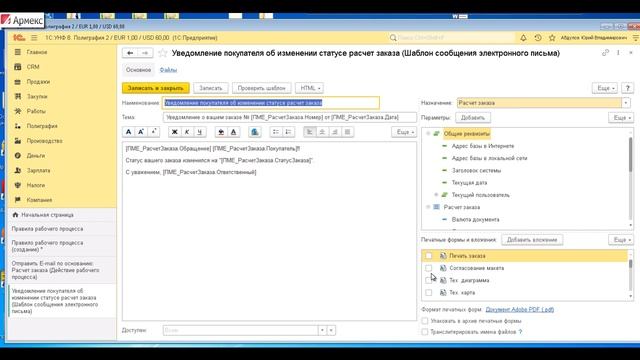
Task: Click Проверить шаблон button
Action: [262, 88]
